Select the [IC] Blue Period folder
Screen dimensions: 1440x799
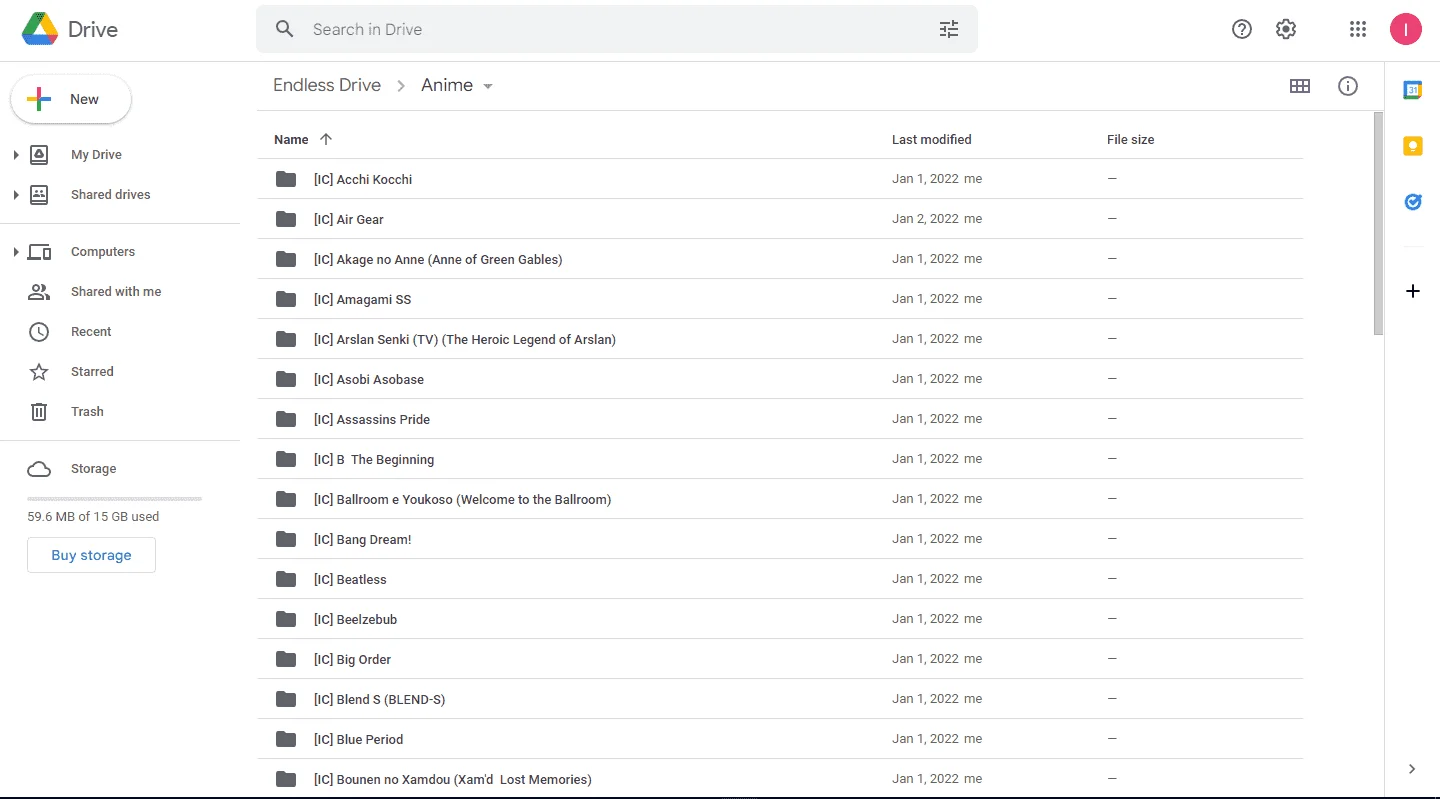780,739
